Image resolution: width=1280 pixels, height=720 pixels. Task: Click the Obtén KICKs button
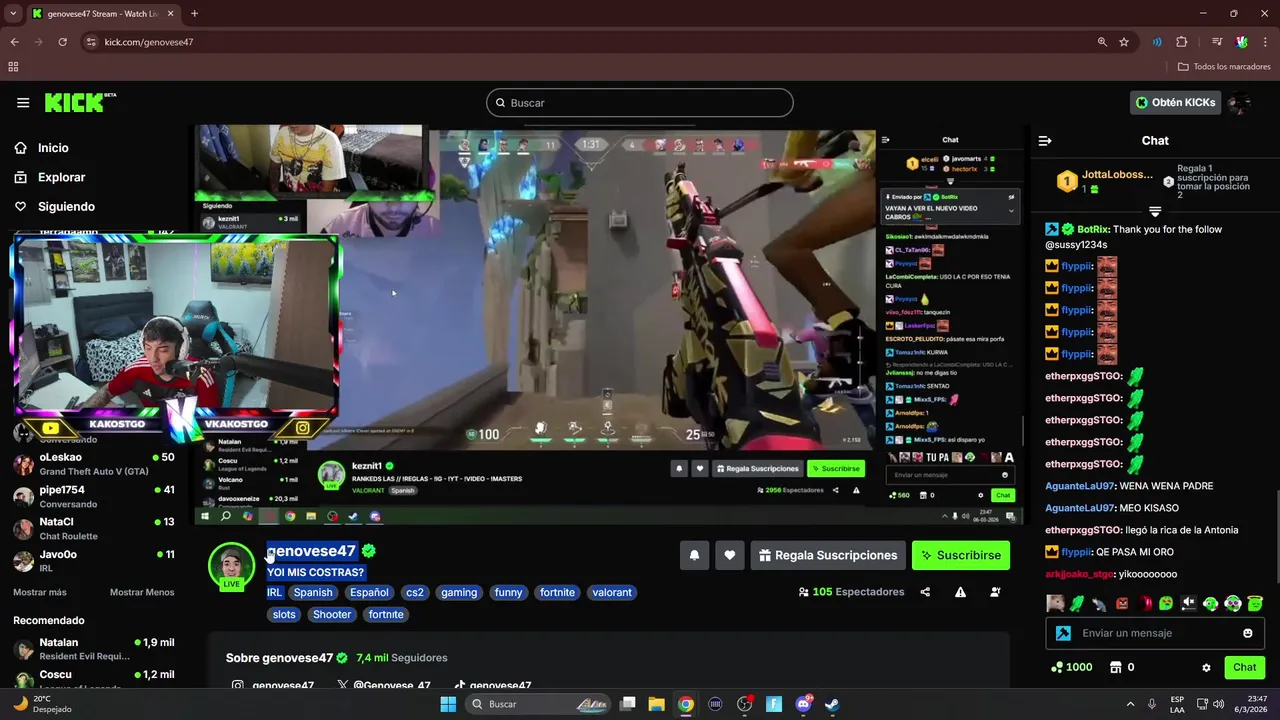(x=1175, y=102)
